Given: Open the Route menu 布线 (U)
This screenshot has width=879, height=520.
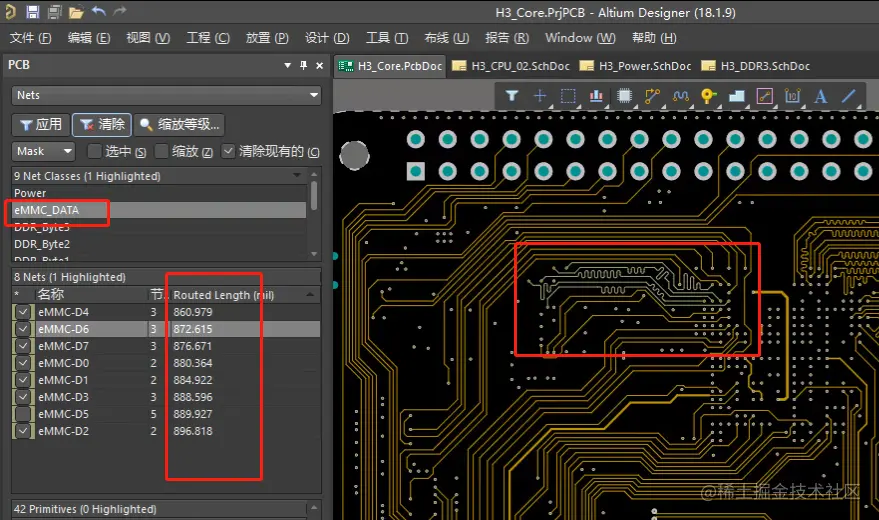Looking at the screenshot, I should pyautogui.click(x=446, y=38).
